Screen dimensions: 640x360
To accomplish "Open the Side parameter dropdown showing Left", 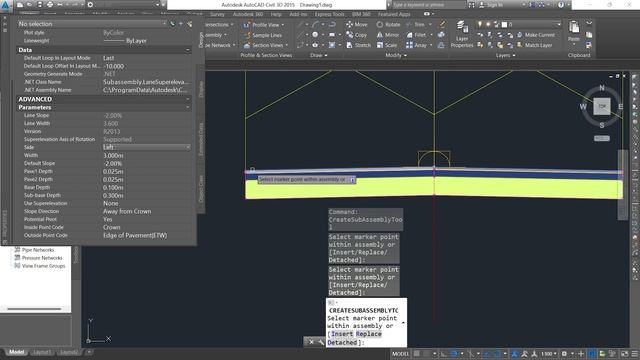I will pos(147,147).
